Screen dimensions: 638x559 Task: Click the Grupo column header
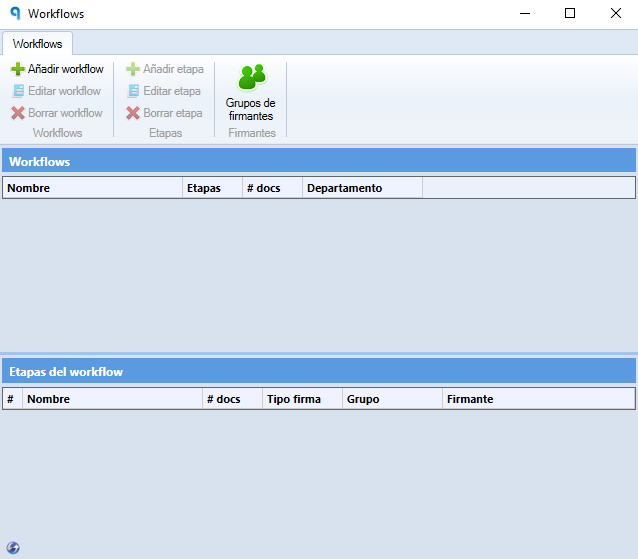(x=392, y=399)
